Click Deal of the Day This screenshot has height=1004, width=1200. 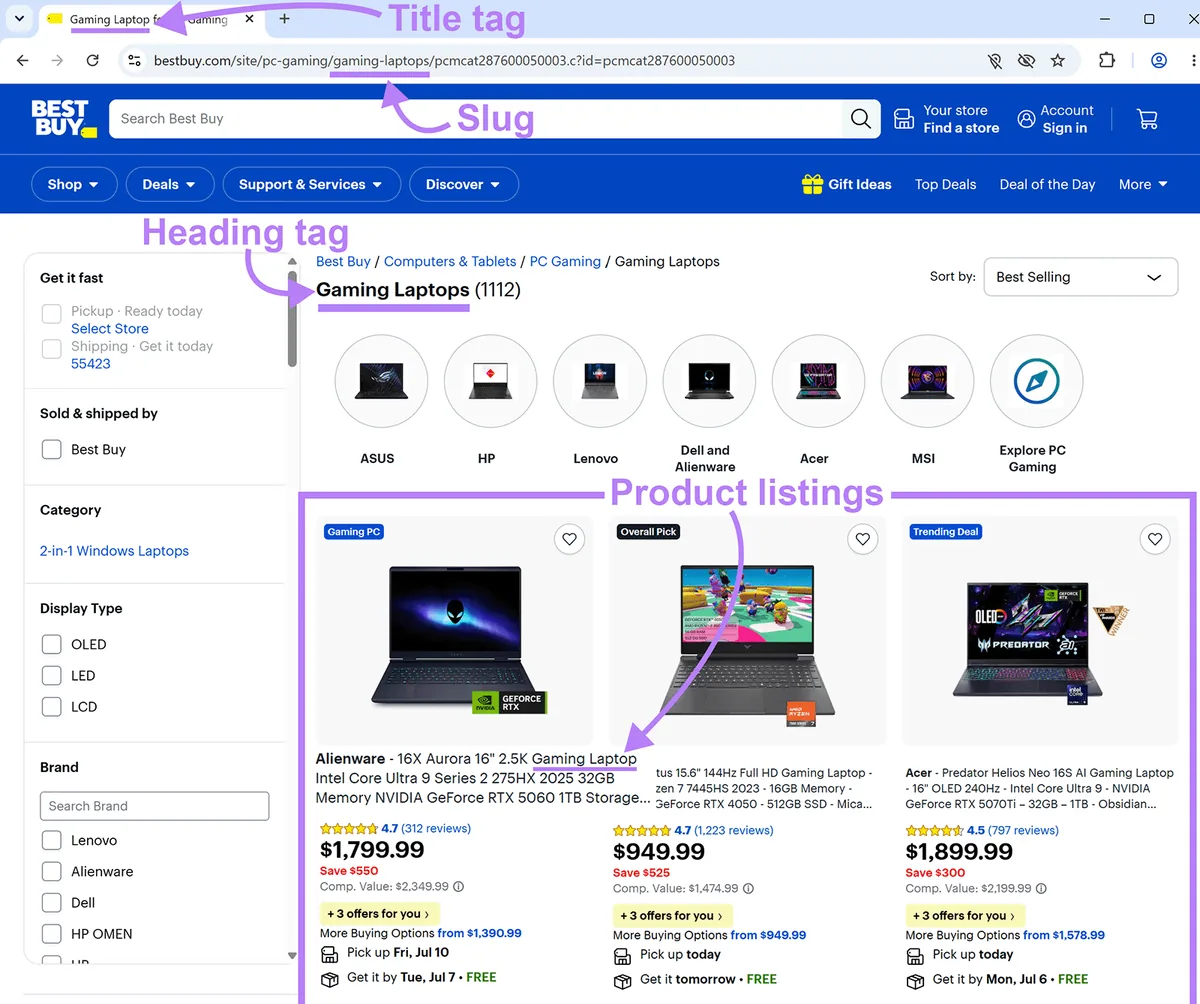(1047, 184)
